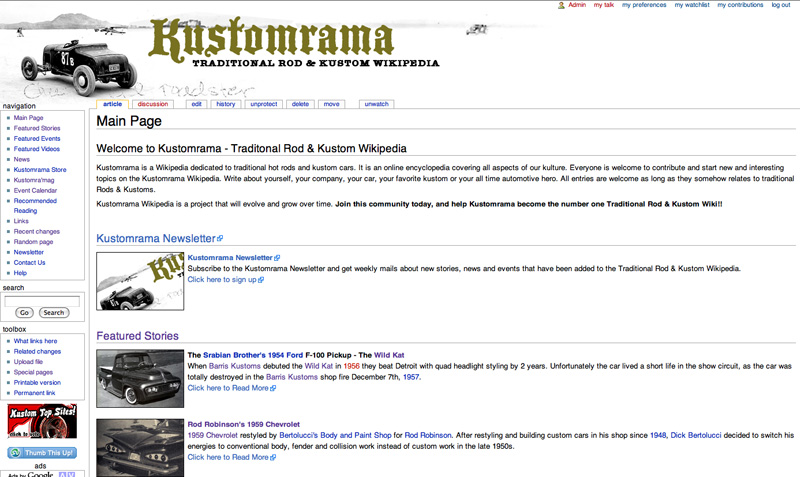The width and height of the screenshot is (800, 477).
Task: Open Recommended Reading link
Action: pos(35,206)
